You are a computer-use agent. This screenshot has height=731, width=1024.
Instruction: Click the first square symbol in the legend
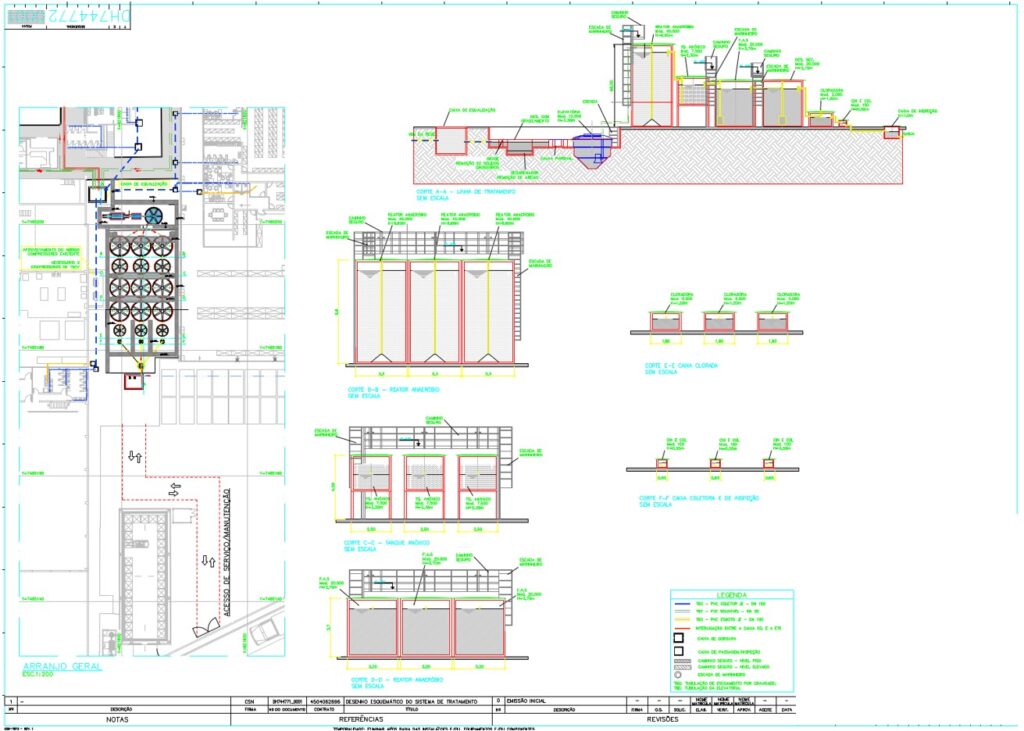(679, 637)
